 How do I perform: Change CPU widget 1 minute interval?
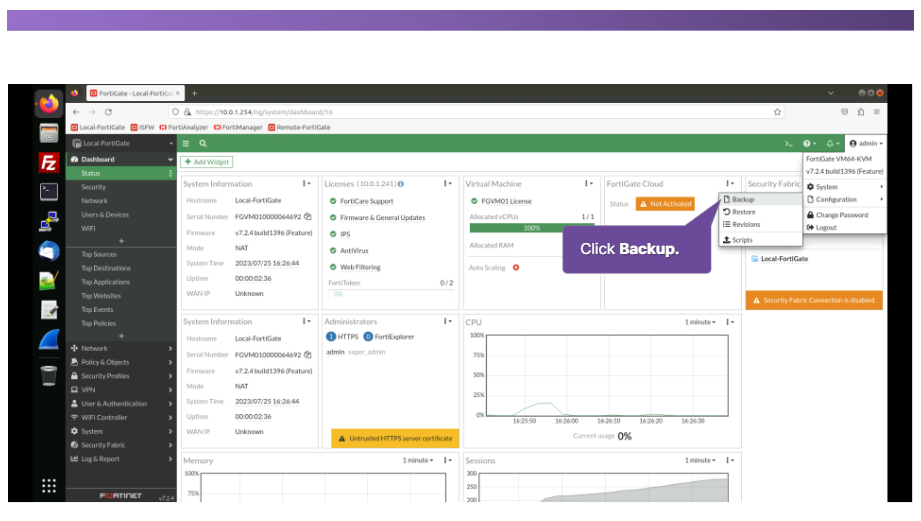pyautogui.click(x=700, y=322)
